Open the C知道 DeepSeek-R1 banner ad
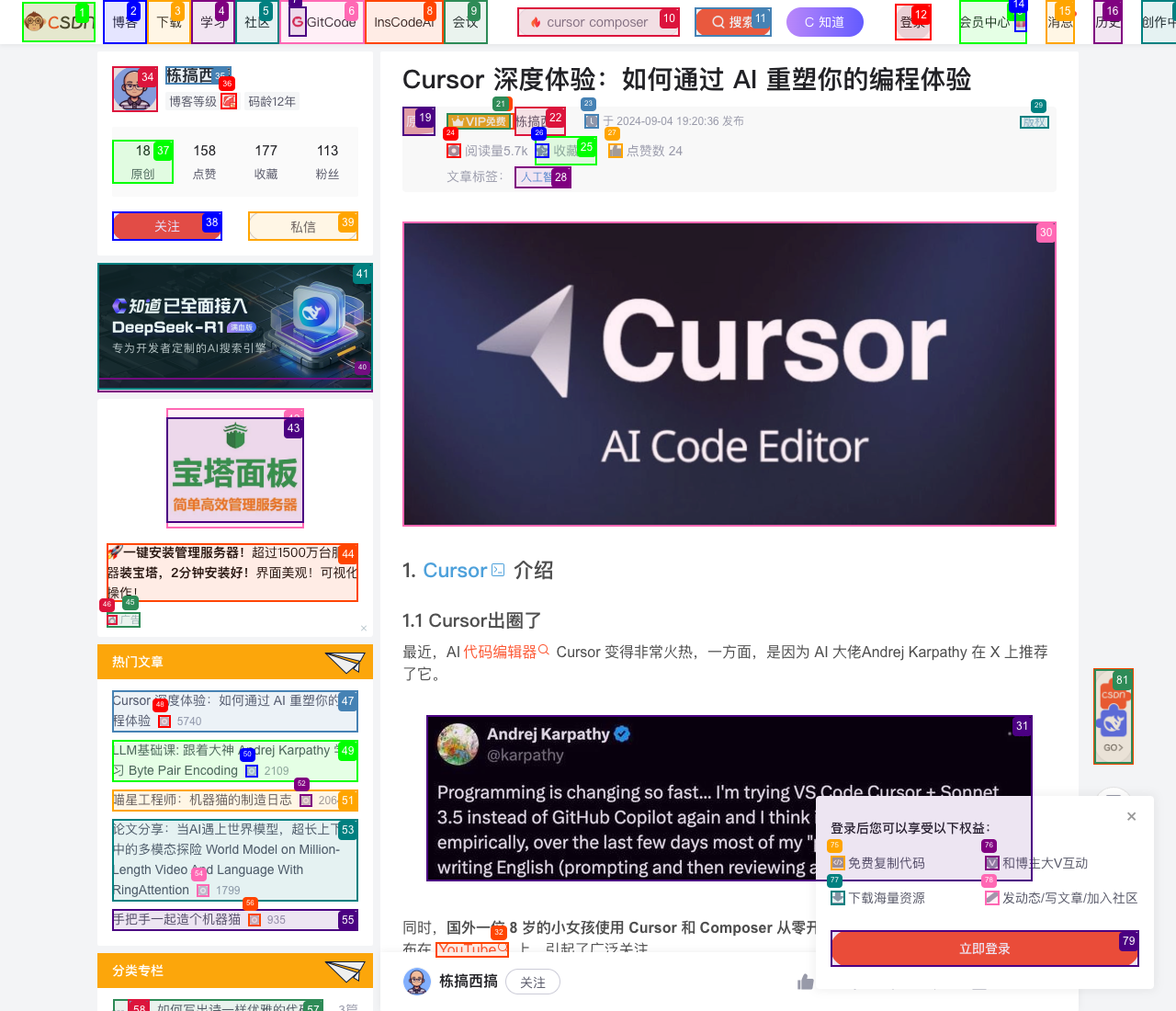This screenshot has width=1176, height=1011. click(235, 327)
